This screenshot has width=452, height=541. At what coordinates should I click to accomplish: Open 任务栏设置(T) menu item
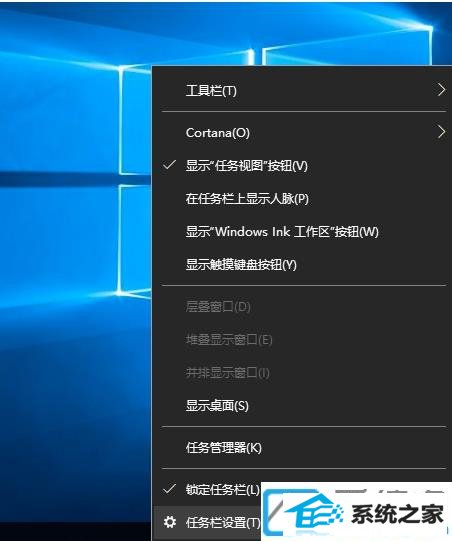coord(208,522)
